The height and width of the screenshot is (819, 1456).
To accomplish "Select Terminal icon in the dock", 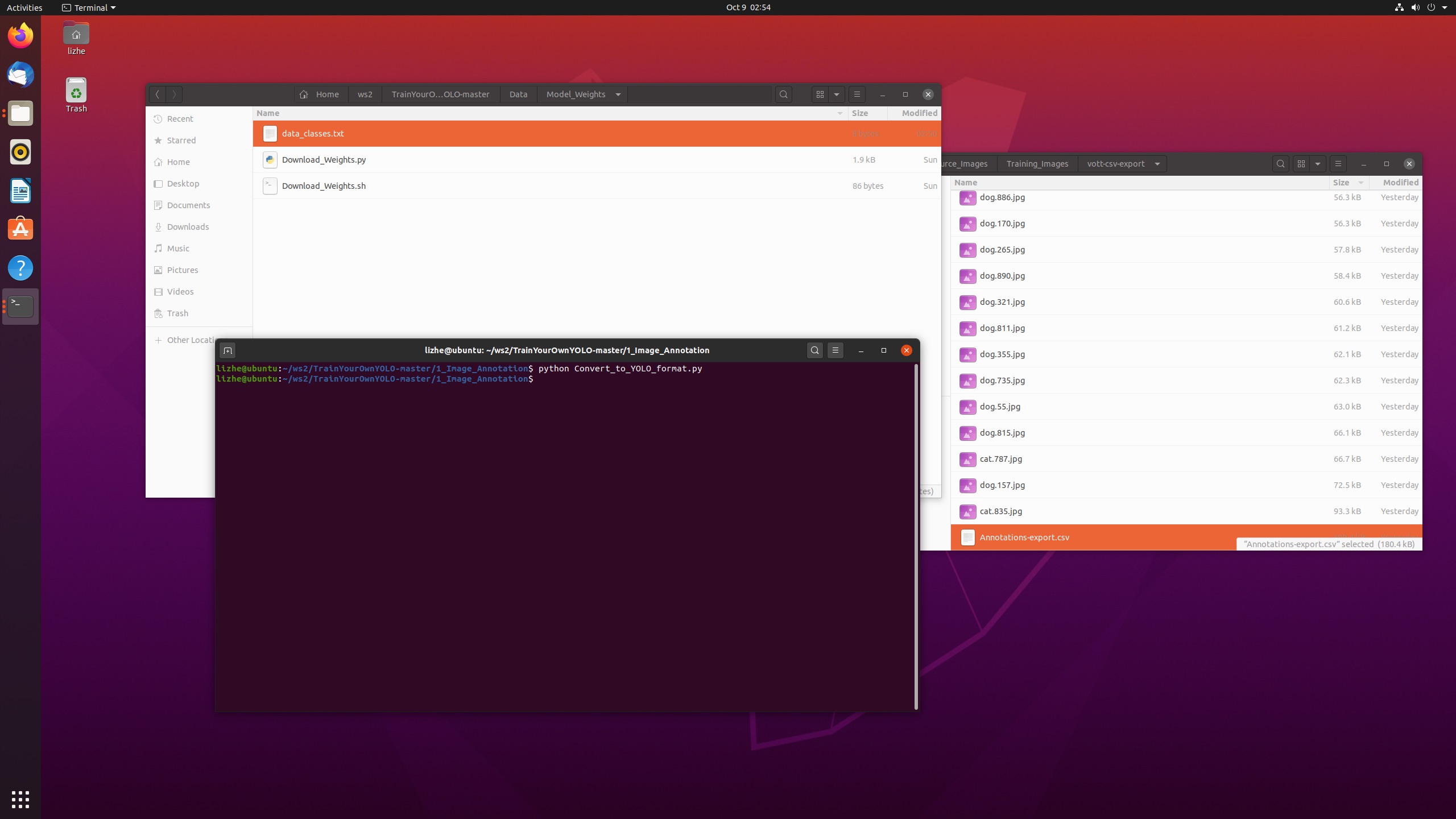I will [x=20, y=307].
